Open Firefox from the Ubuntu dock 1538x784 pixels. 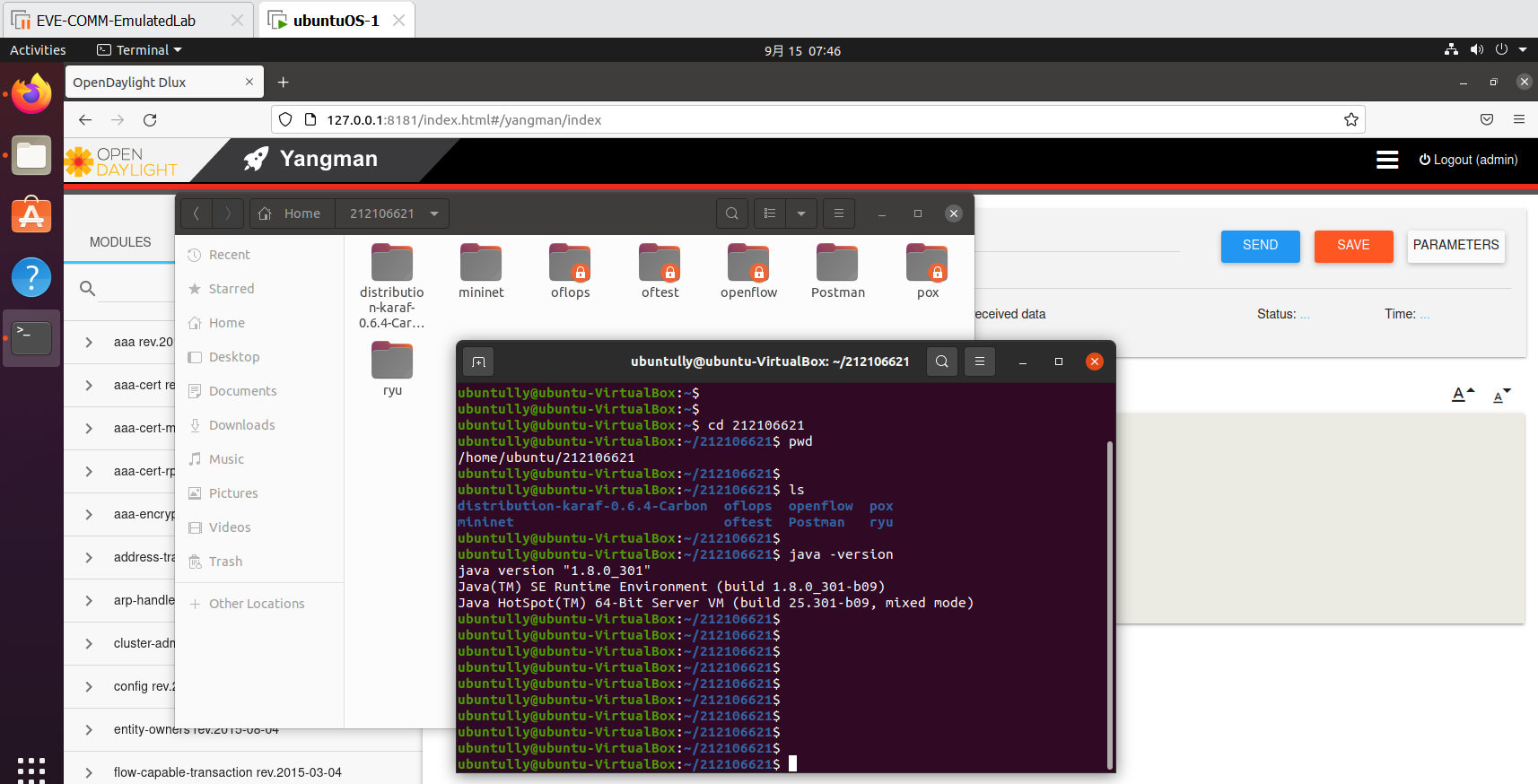tap(31, 94)
